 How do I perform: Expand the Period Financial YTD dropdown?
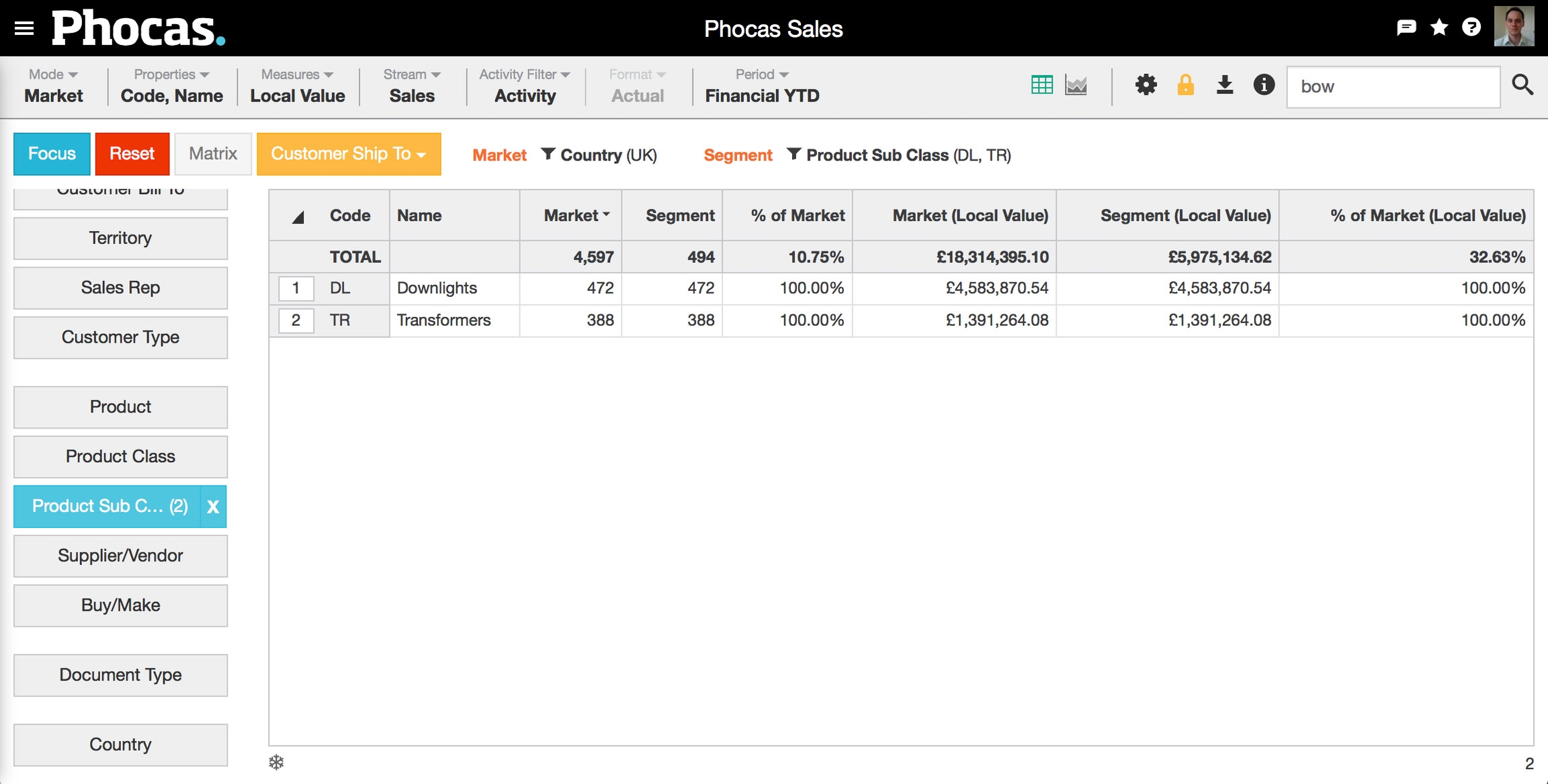click(x=761, y=86)
